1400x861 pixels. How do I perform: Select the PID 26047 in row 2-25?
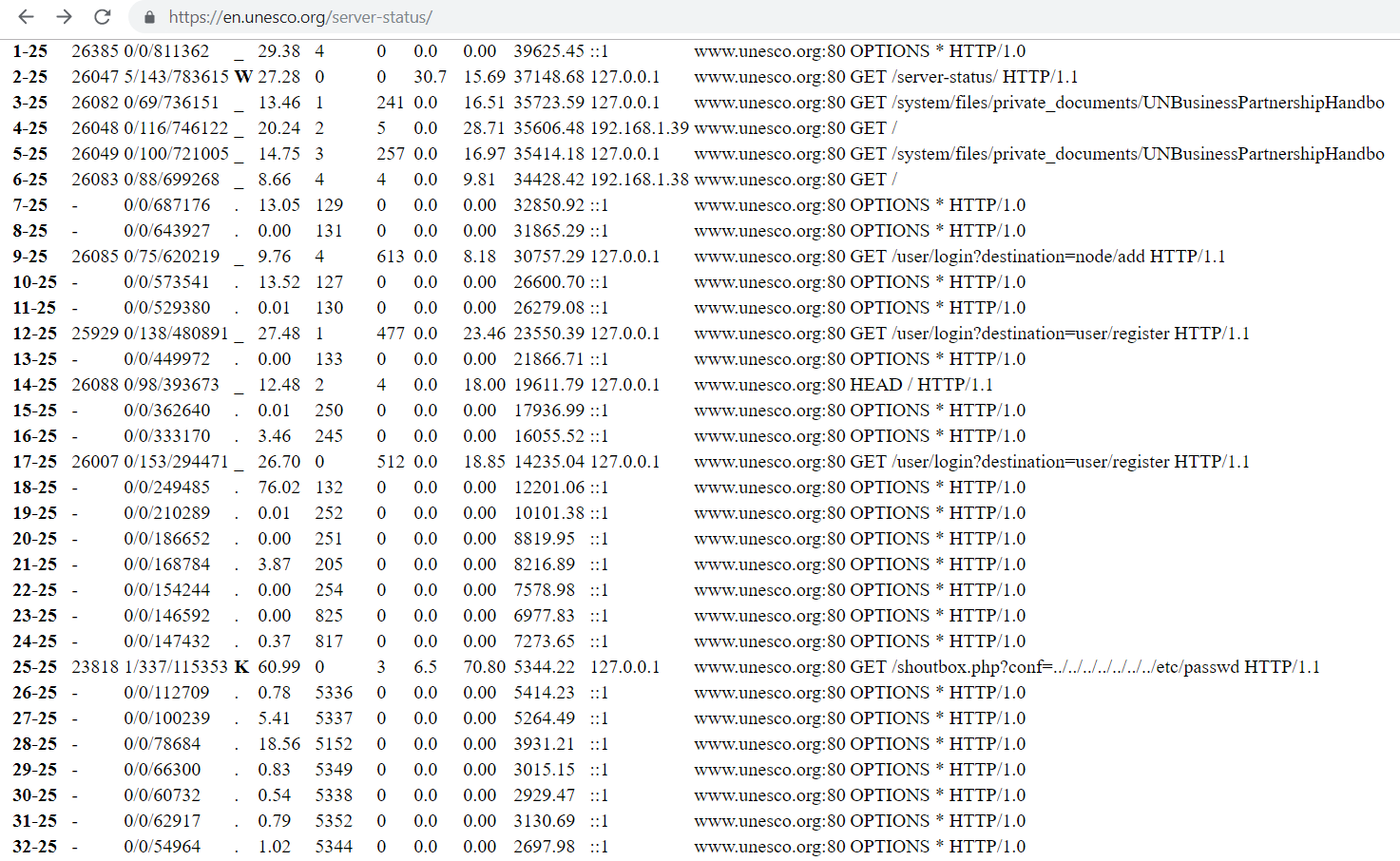pos(95,77)
